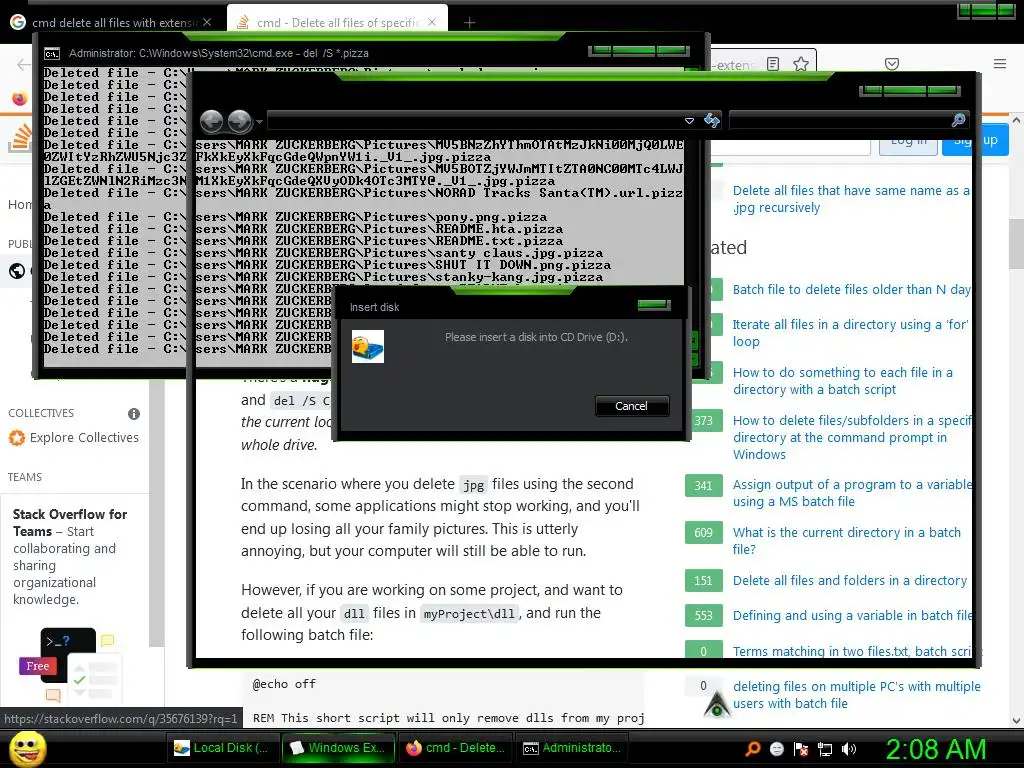The image size is (1024, 768).
Task: Click the cmd window title bar icon
Action: [x=52, y=54]
